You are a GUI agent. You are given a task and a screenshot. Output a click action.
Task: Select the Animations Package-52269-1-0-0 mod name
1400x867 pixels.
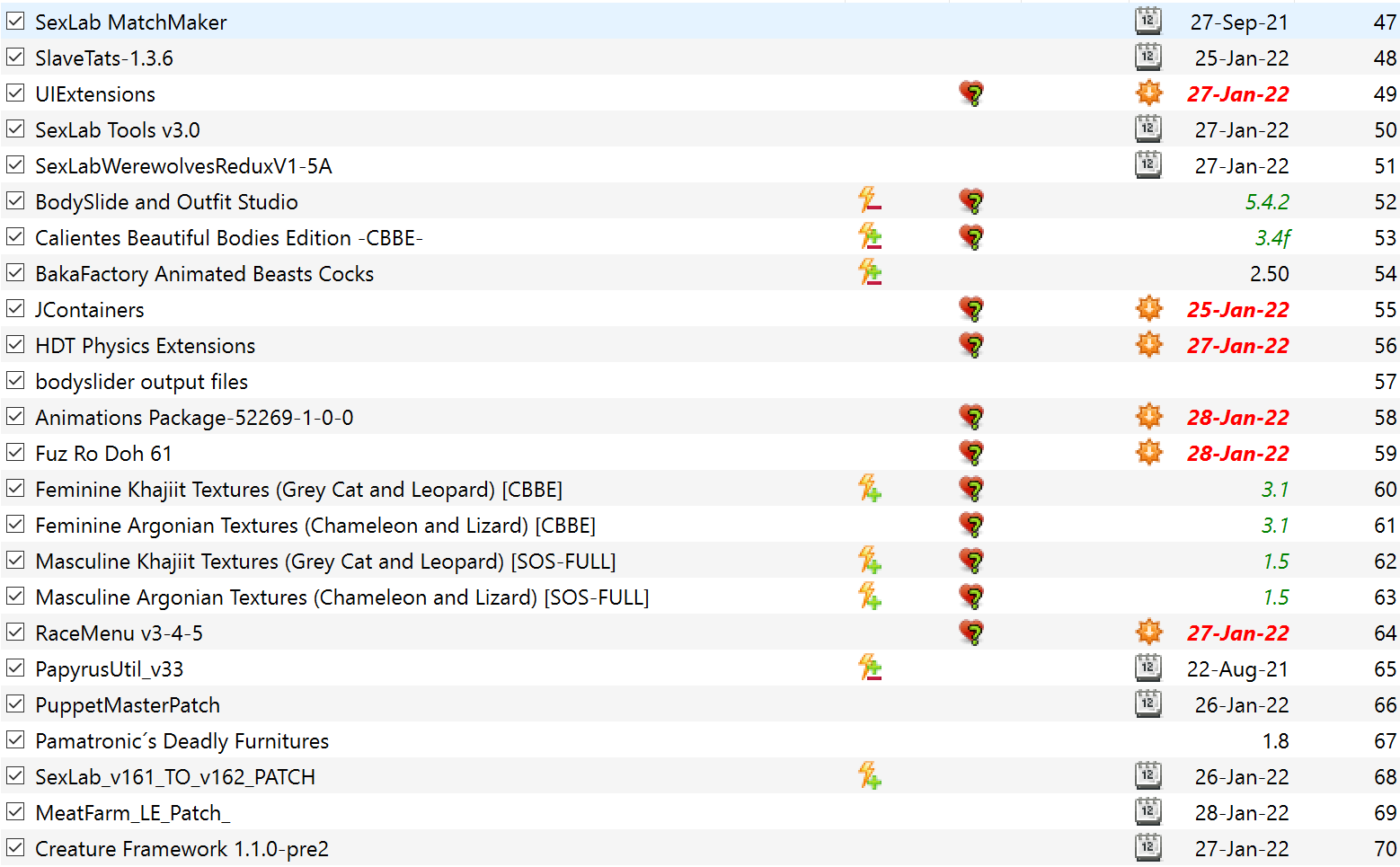click(194, 418)
